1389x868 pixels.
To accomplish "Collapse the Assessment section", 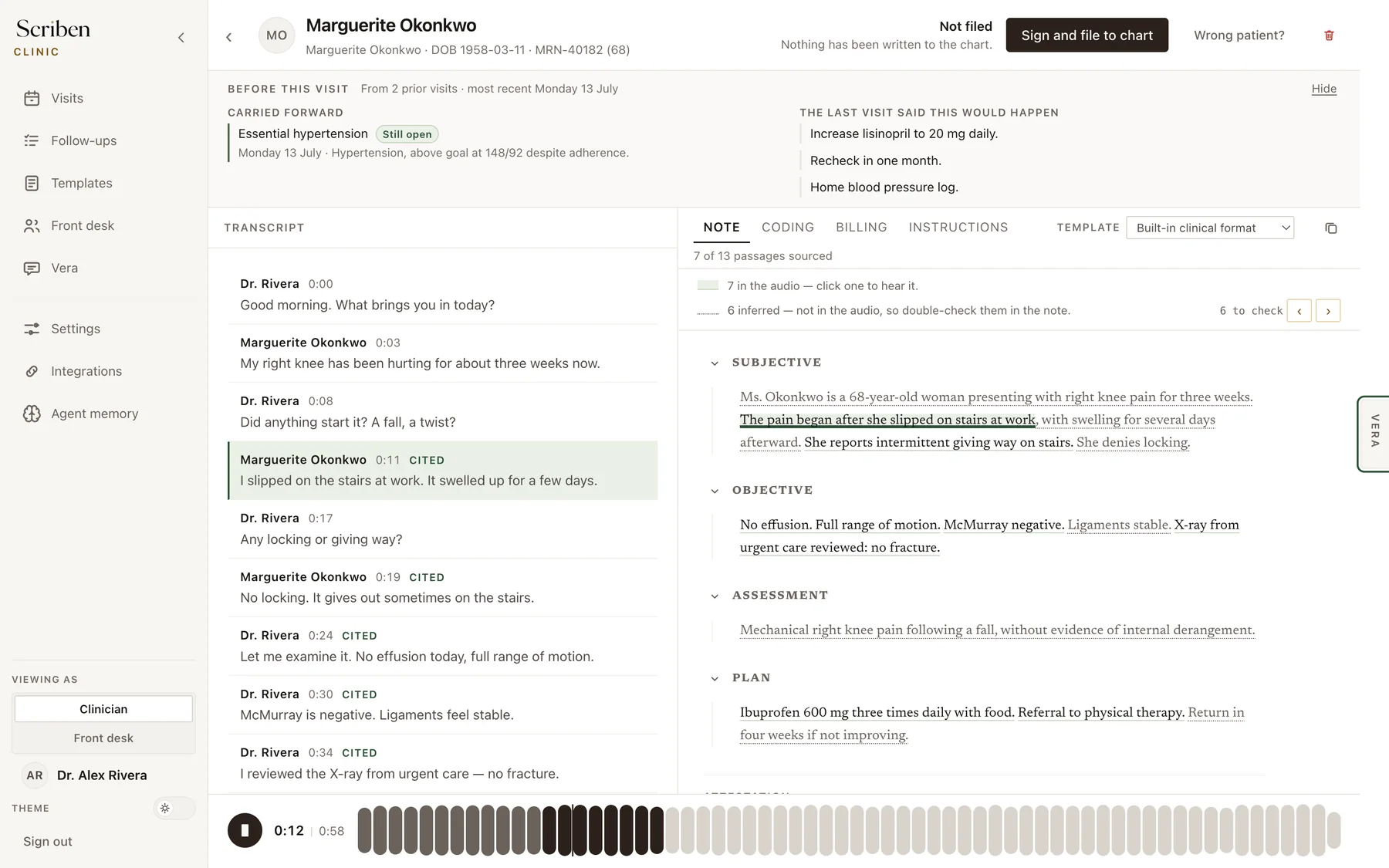I will (x=715, y=596).
